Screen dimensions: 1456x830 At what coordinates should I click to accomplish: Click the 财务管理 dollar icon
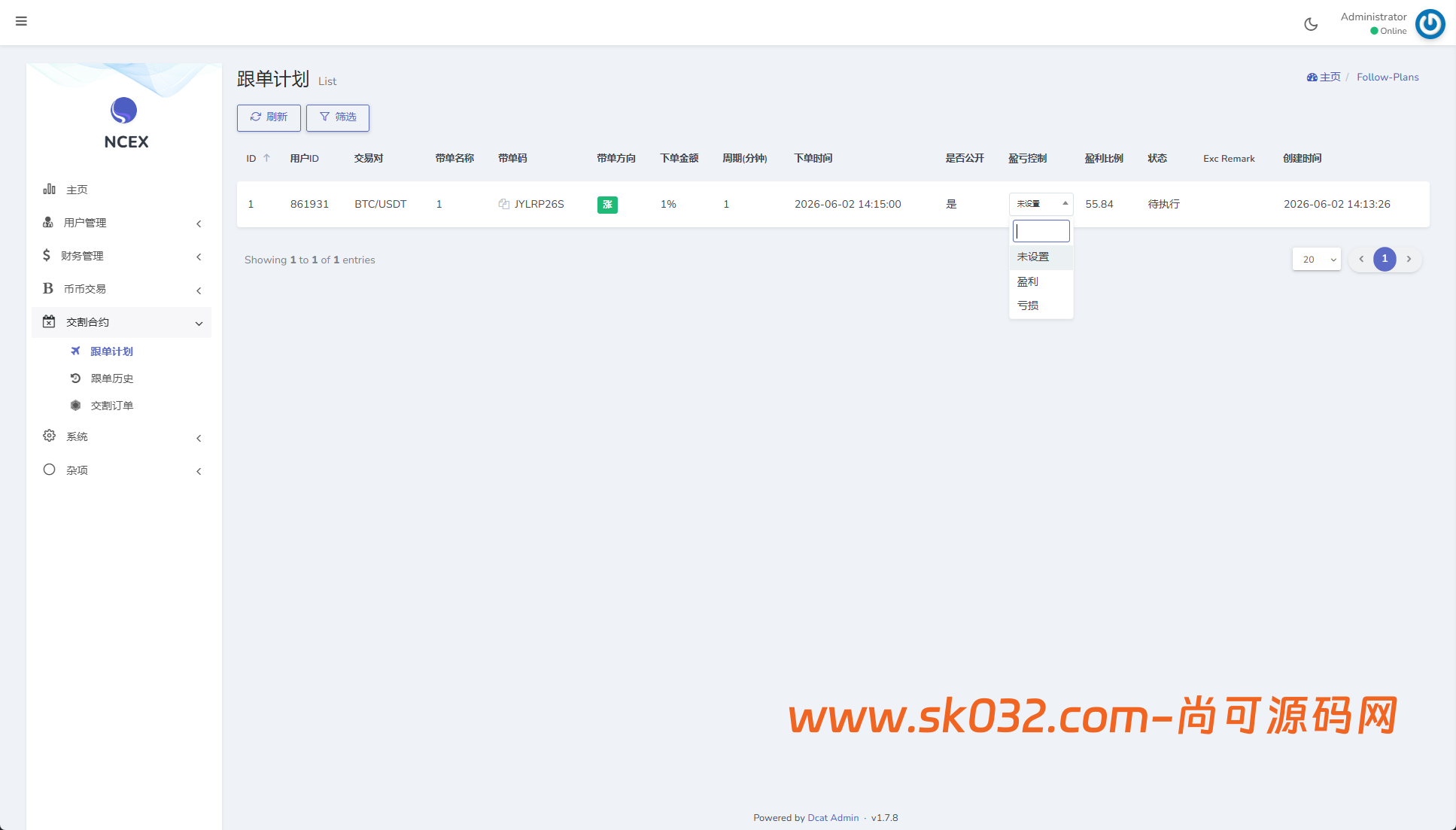pos(47,255)
